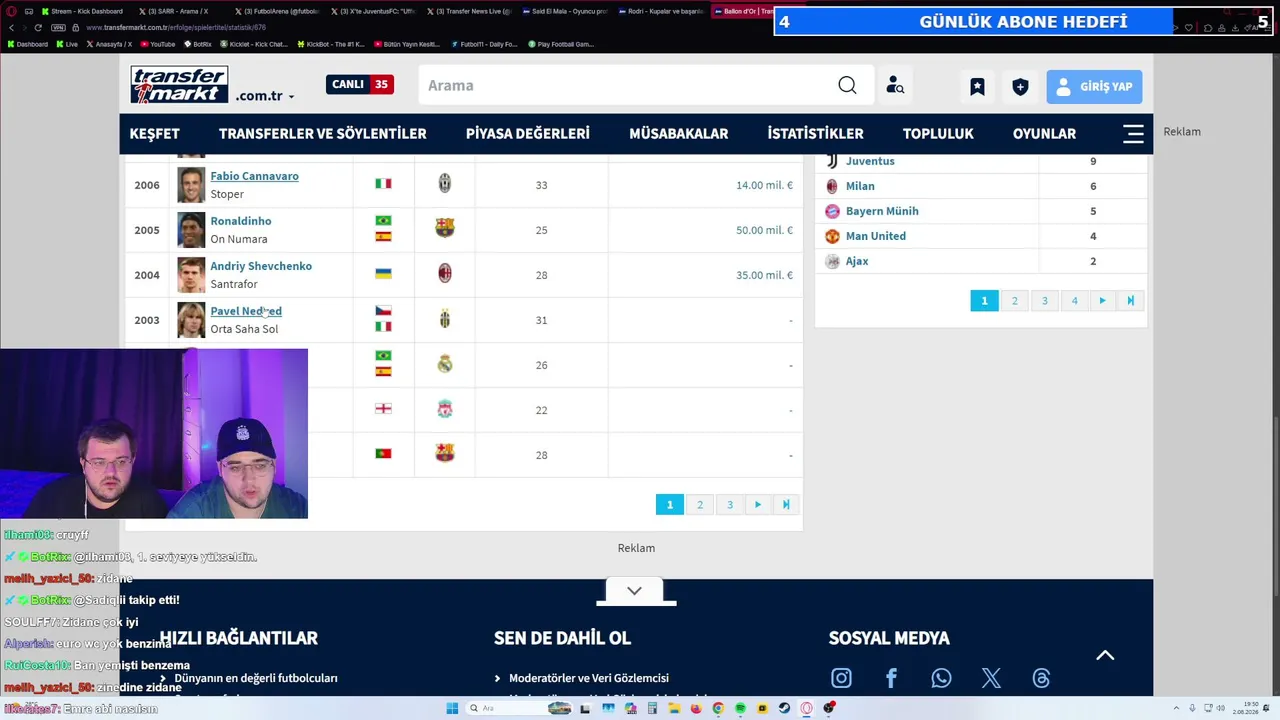Viewport: 1280px width, 720px height.
Task: Click the Transfermarkt logo
Action: (x=179, y=85)
